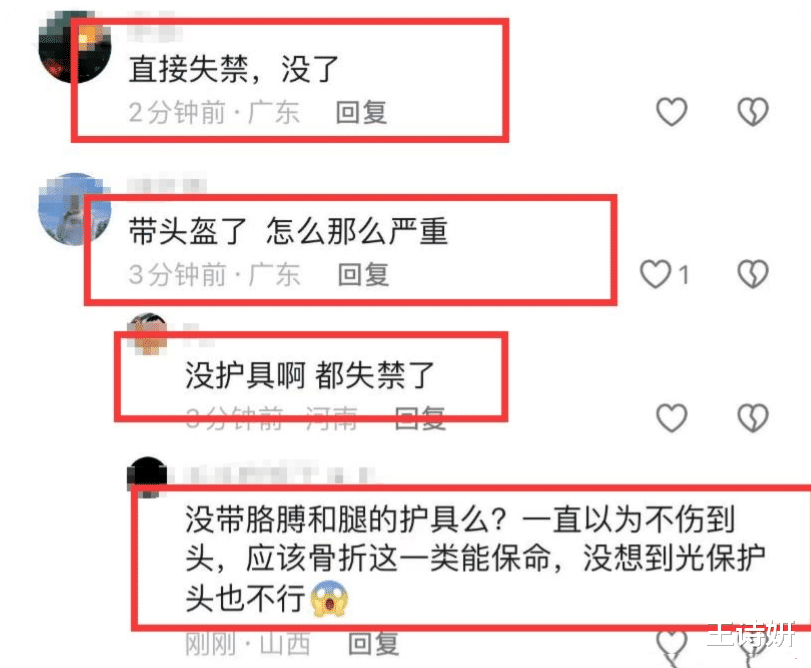Open the second commenter's blue sky avatar

pyautogui.click(x=74, y=209)
